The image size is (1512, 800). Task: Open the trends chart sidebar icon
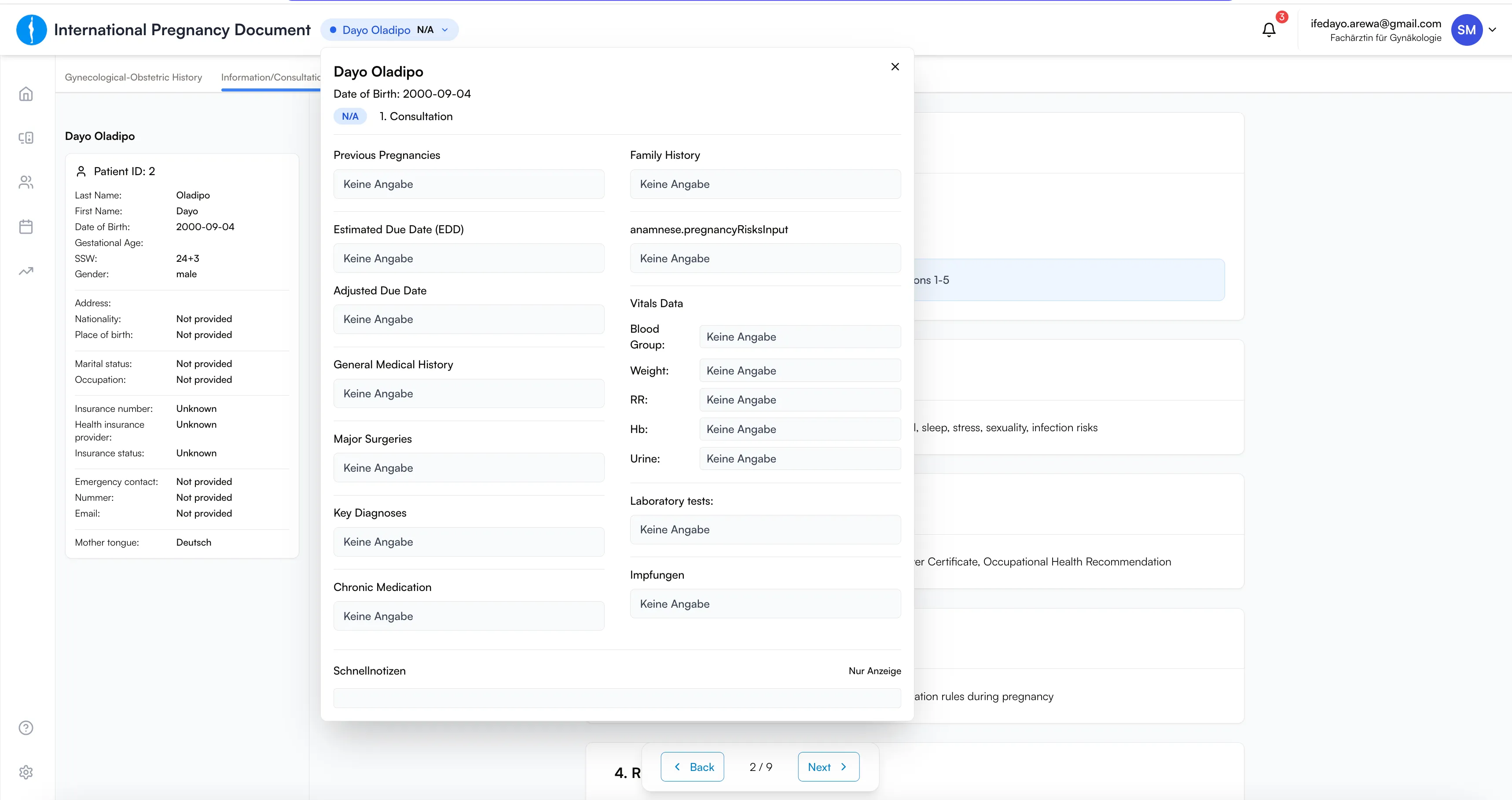coord(26,271)
